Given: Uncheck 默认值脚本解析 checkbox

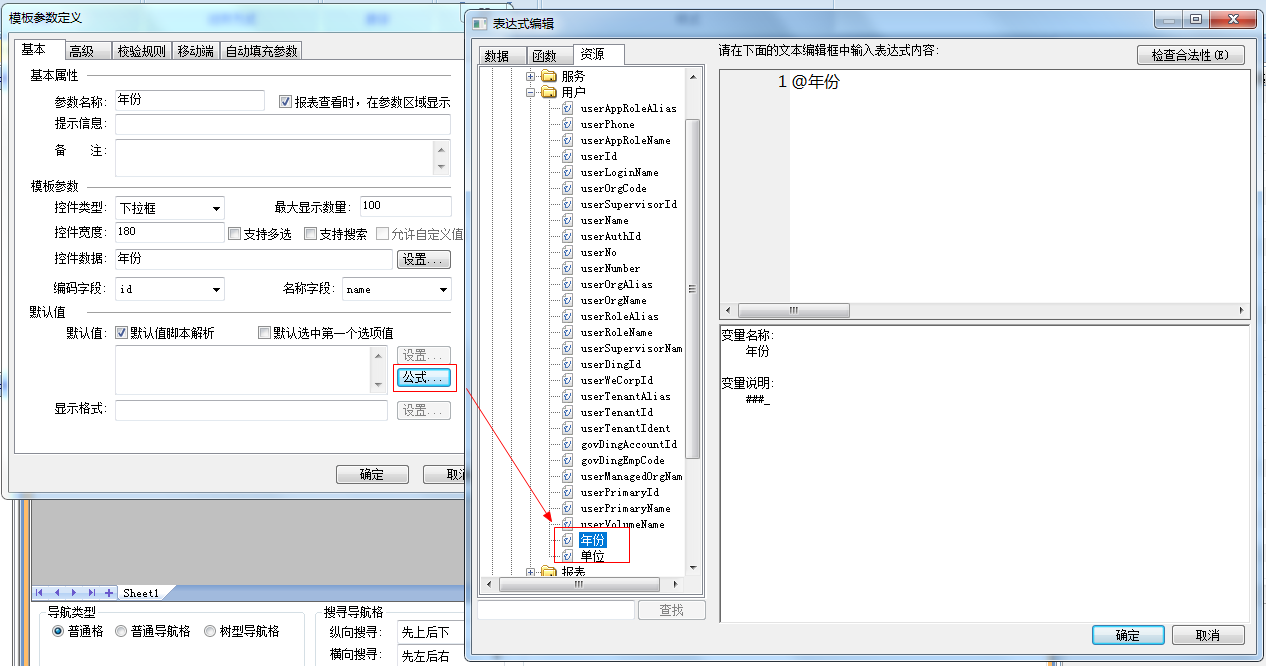Looking at the screenshot, I should tap(122, 333).
